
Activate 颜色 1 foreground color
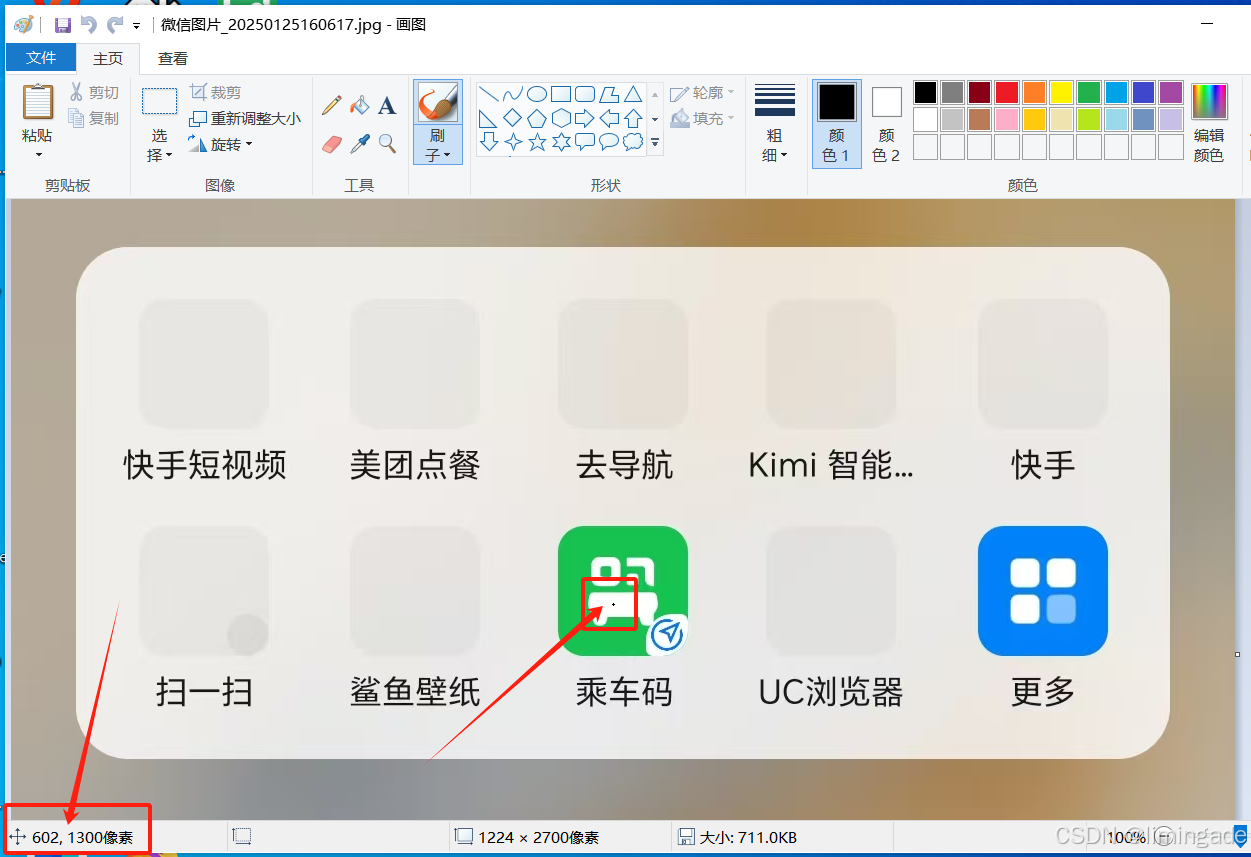[837, 123]
